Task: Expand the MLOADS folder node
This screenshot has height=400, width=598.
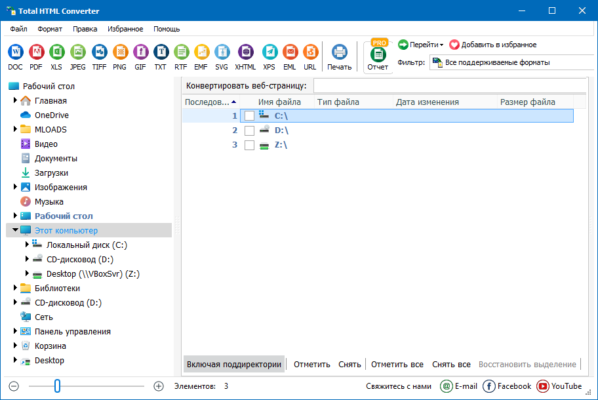Action: [15, 129]
